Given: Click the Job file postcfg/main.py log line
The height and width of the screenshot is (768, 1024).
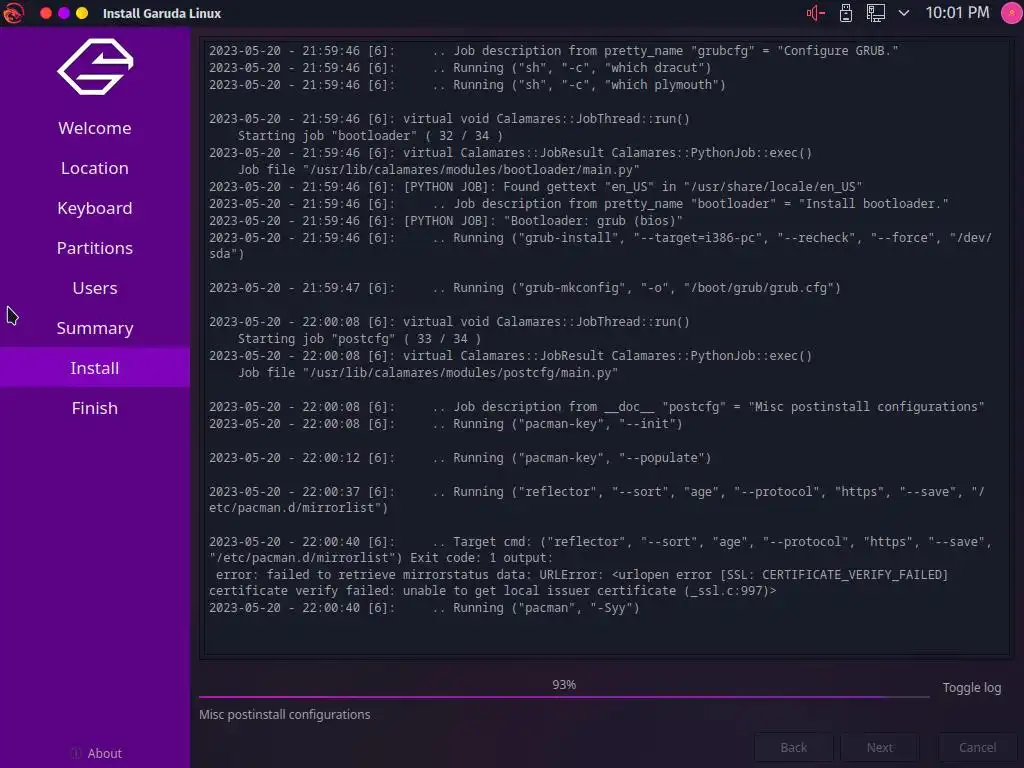Looking at the screenshot, I should pos(428,373).
